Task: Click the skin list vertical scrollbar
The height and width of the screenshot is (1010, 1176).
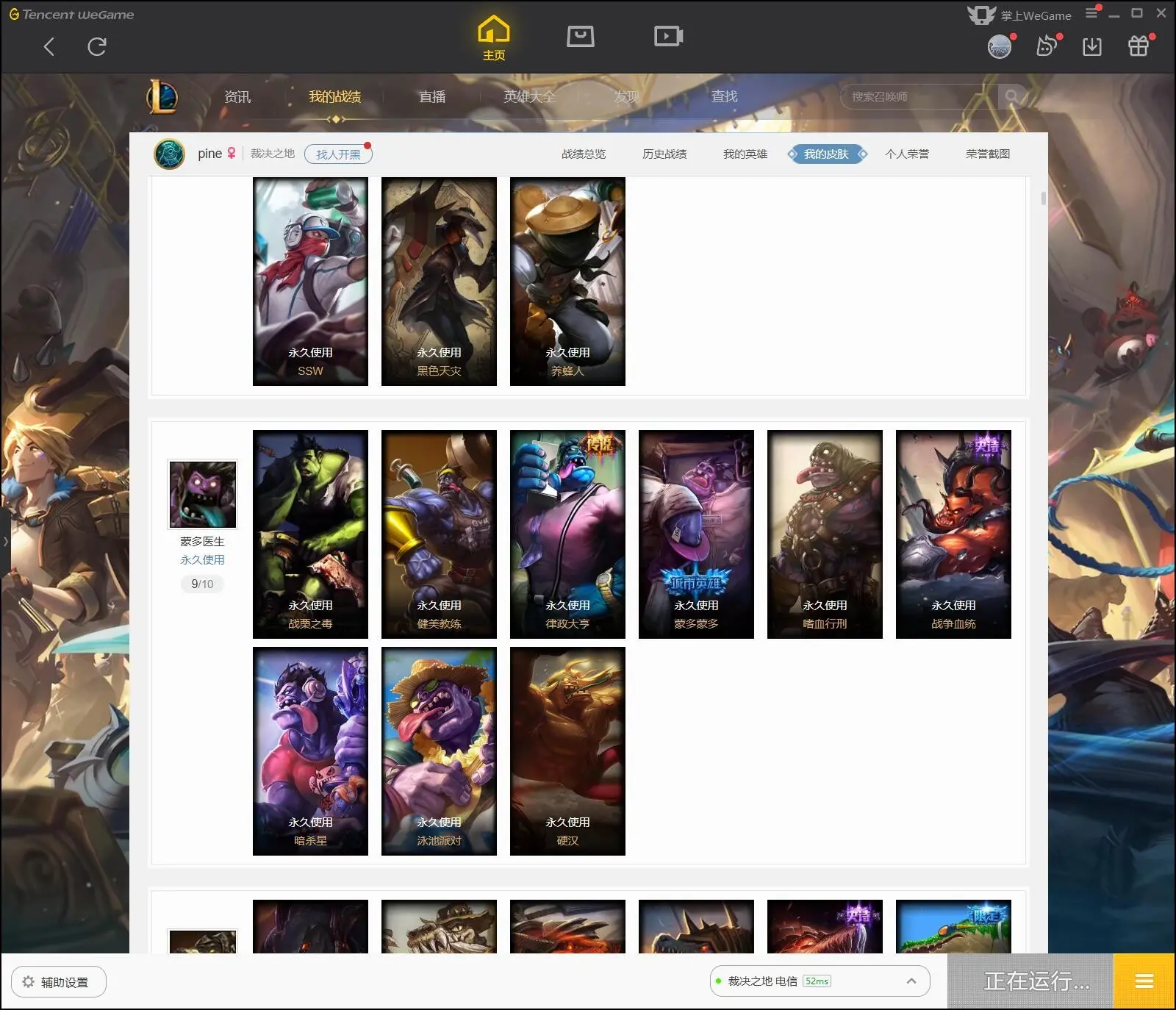Action: pyautogui.click(x=1043, y=198)
